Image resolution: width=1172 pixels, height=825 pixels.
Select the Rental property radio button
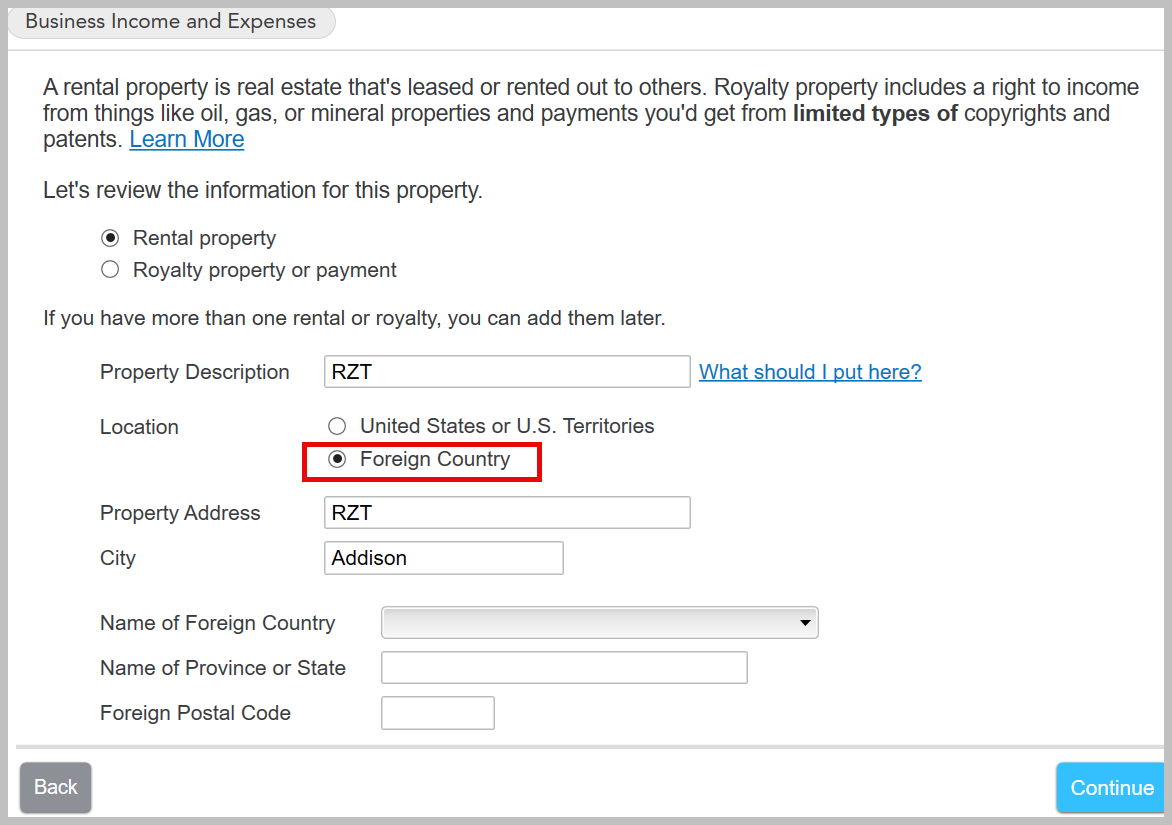pos(111,239)
